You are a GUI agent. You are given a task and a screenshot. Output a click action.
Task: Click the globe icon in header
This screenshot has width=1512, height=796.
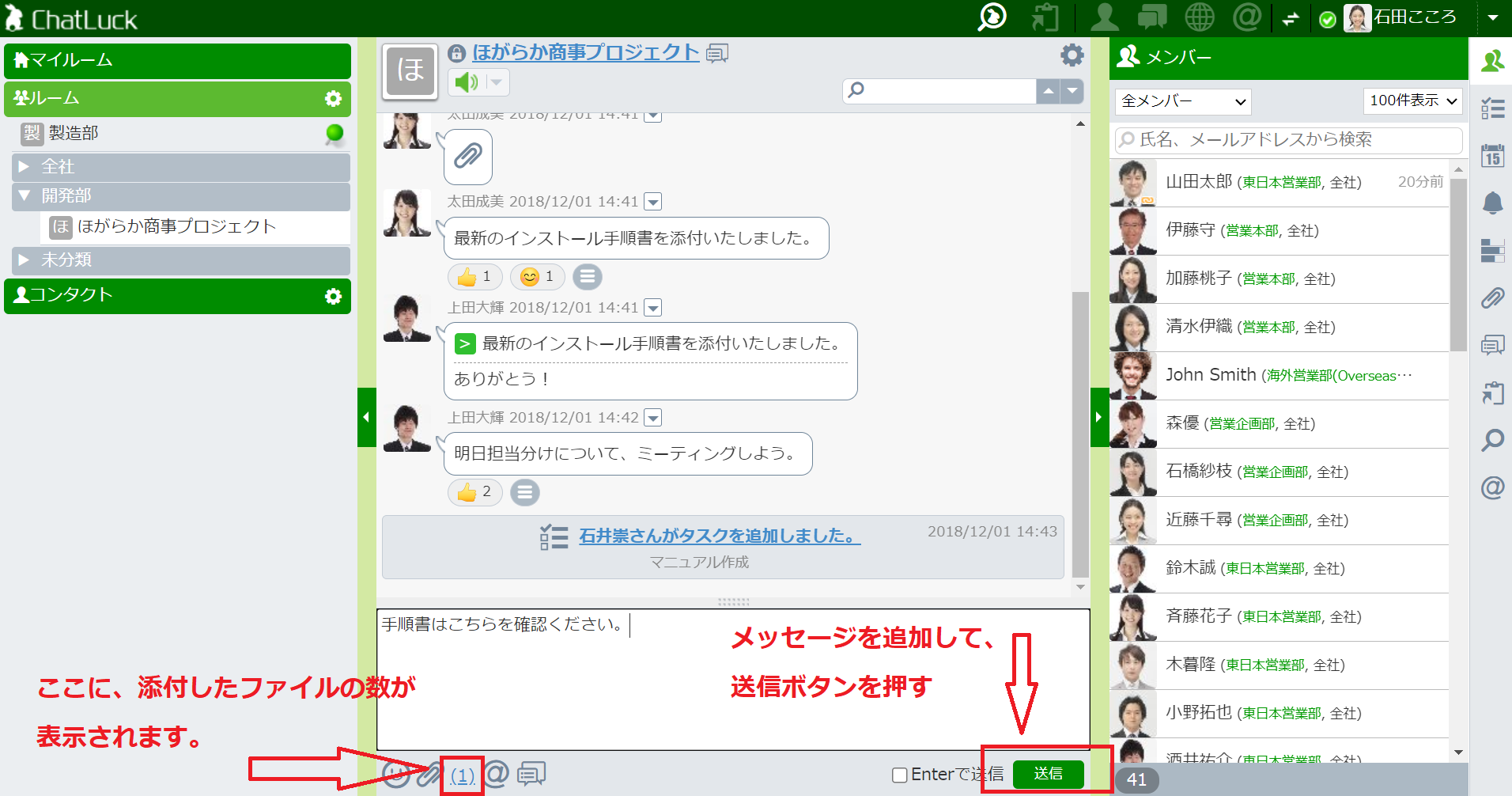click(1200, 17)
